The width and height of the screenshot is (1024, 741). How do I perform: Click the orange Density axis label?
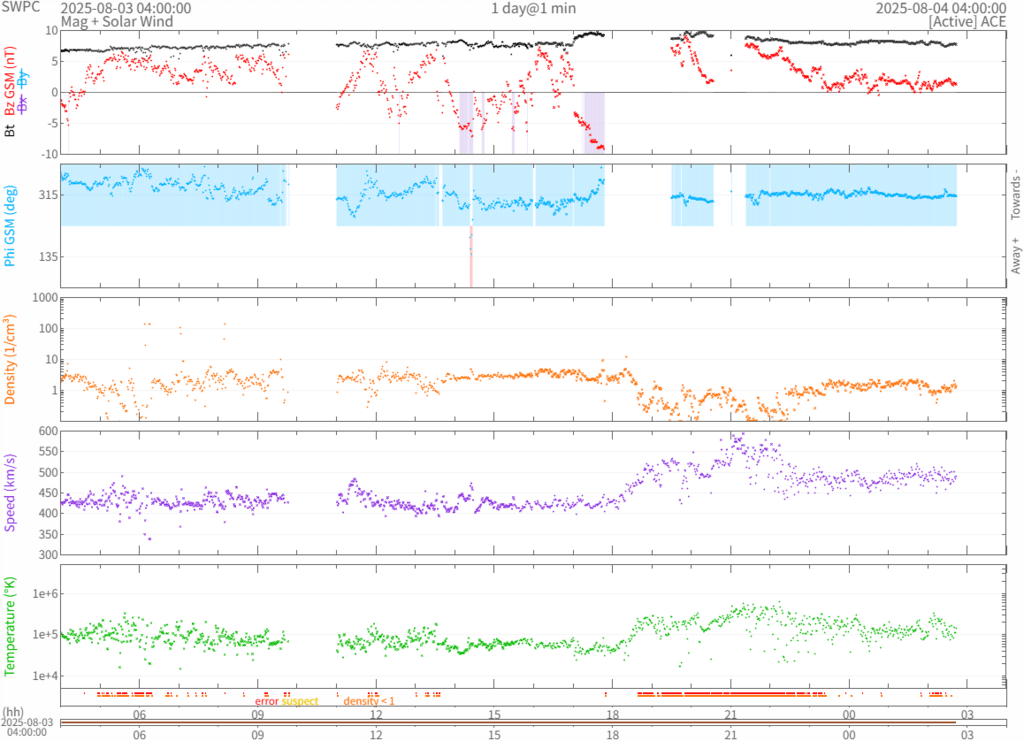coord(10,359)
